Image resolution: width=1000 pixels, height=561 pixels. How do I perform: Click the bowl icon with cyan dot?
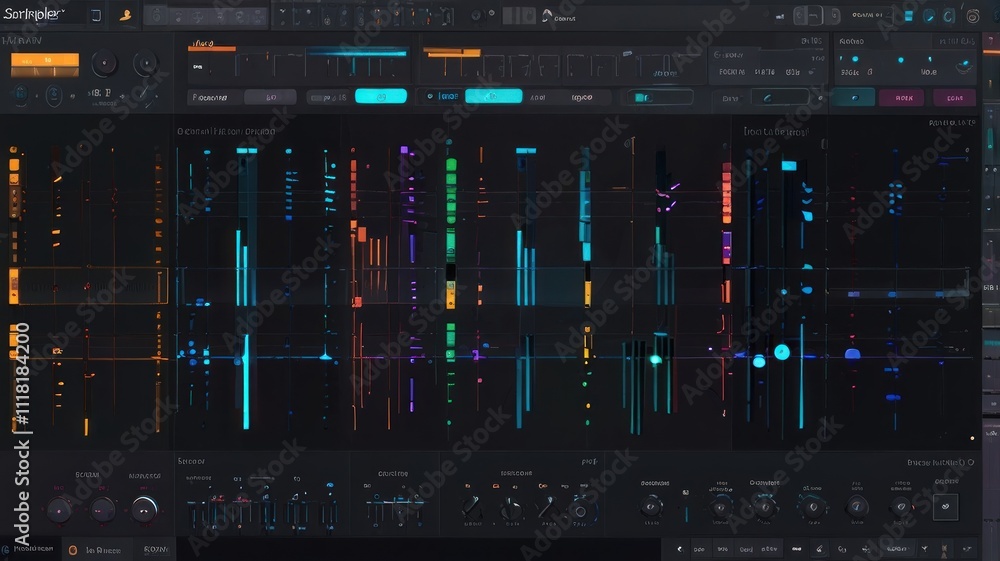964,66
